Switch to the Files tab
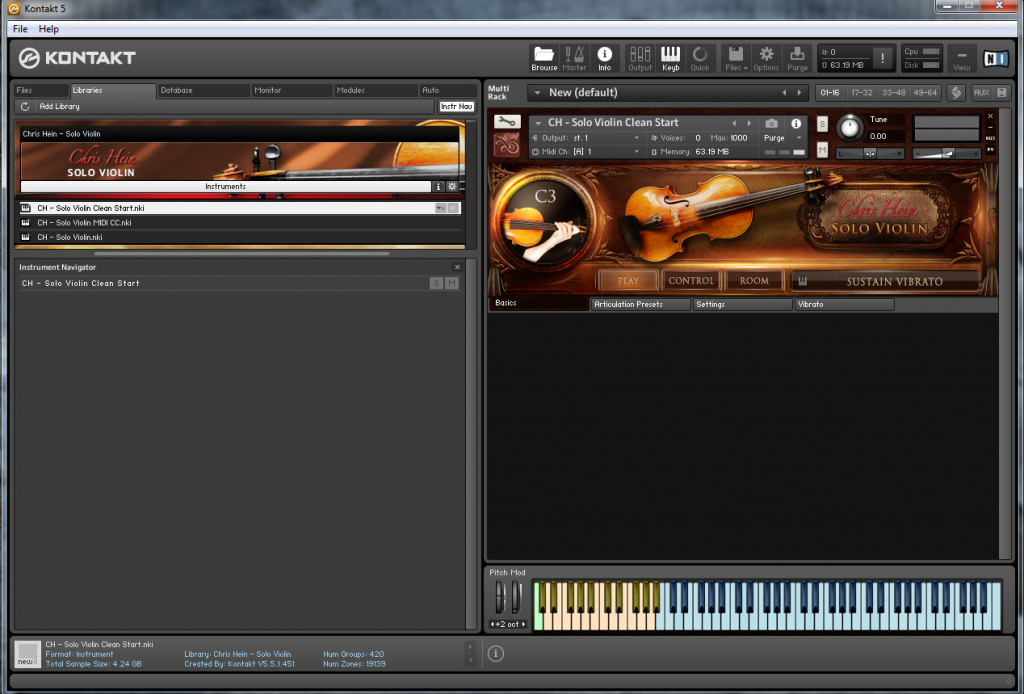 (40, 90)
